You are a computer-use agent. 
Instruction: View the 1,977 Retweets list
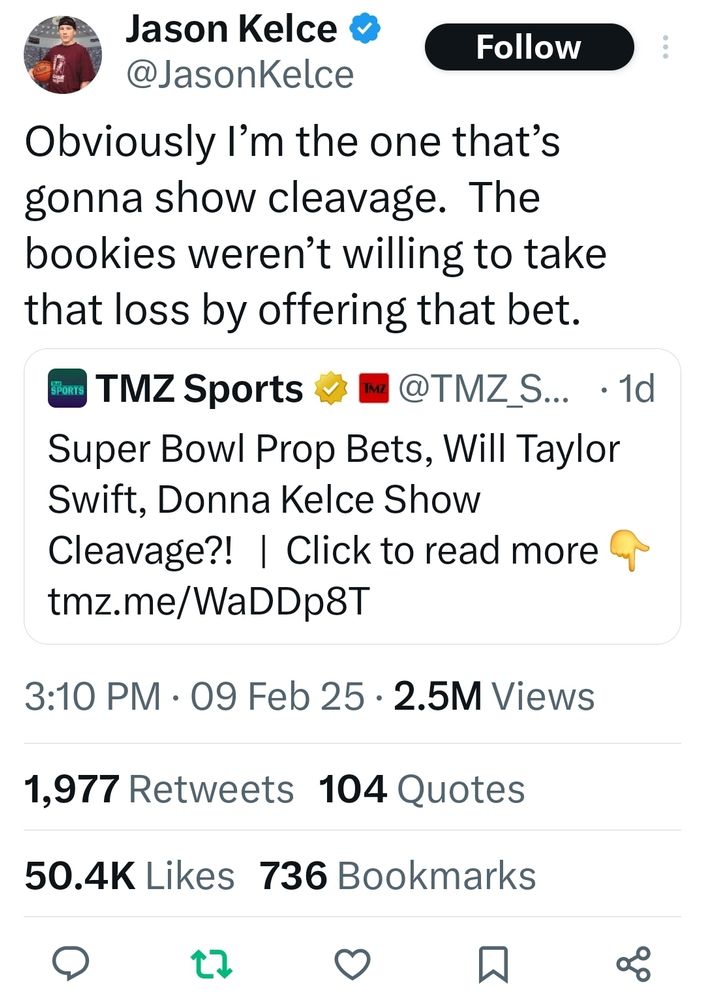click(x=158, y=789)
